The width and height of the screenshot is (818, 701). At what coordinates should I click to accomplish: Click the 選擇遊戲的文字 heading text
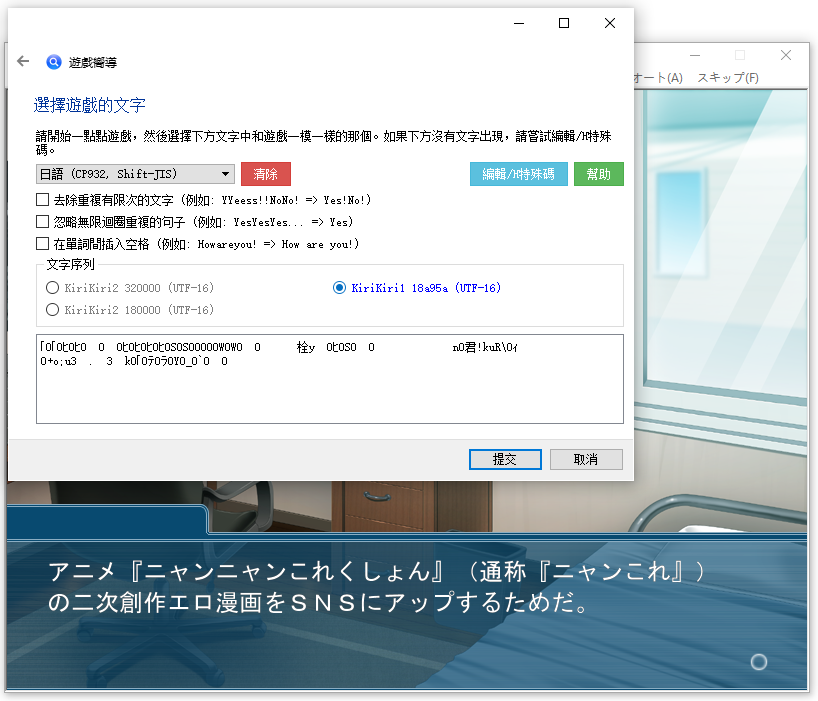click(90, 105)
